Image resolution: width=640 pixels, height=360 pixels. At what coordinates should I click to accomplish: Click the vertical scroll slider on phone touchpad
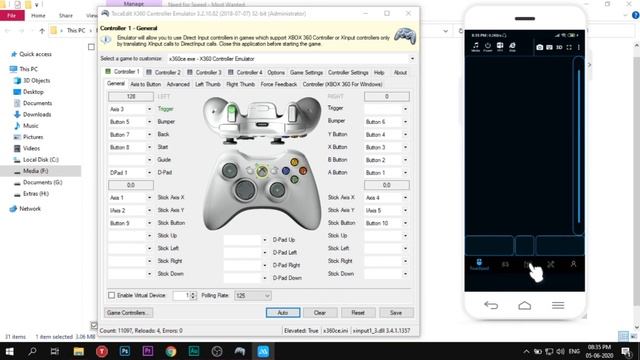point(579,146)
